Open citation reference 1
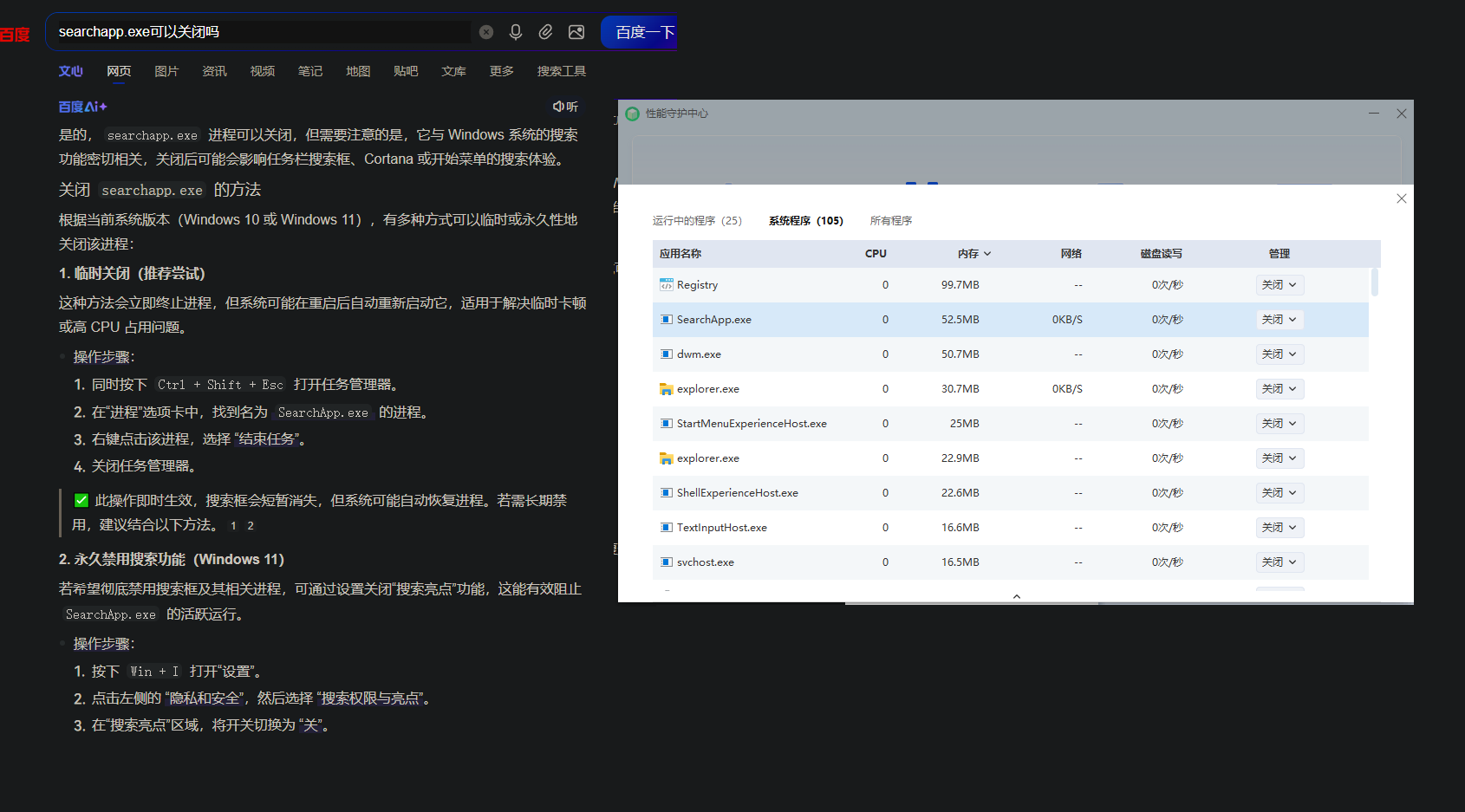Viewport: 1465px width, 812px height. [233, 526]
